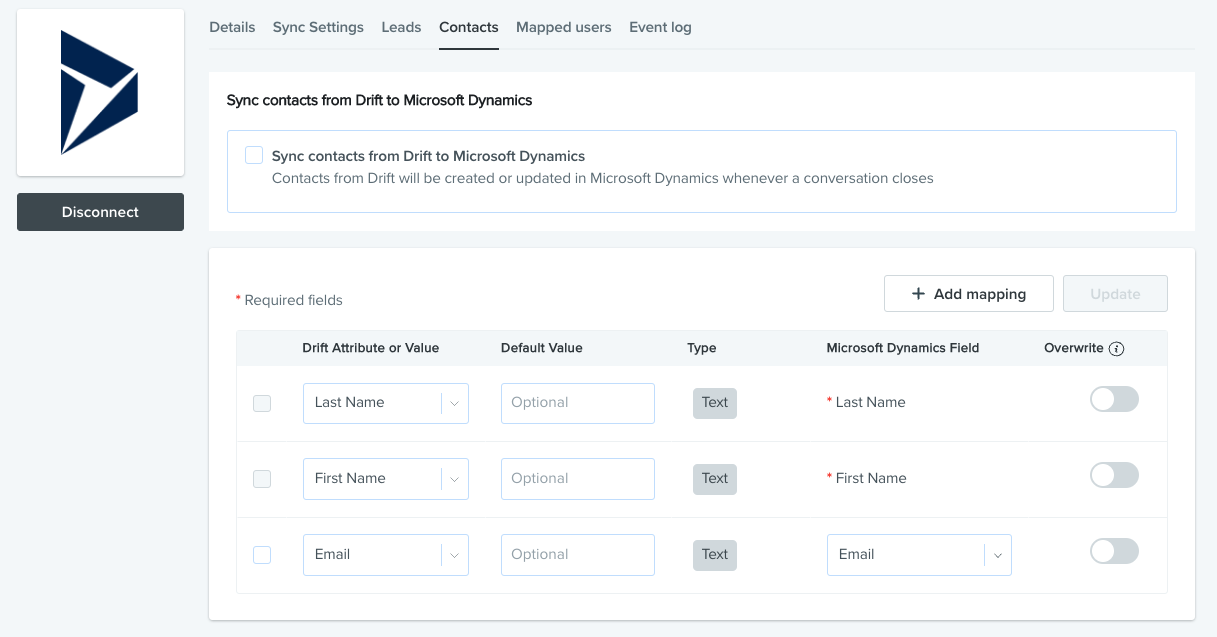
Task: Click the Text type badge in Email row
Action: click(715, 555)
